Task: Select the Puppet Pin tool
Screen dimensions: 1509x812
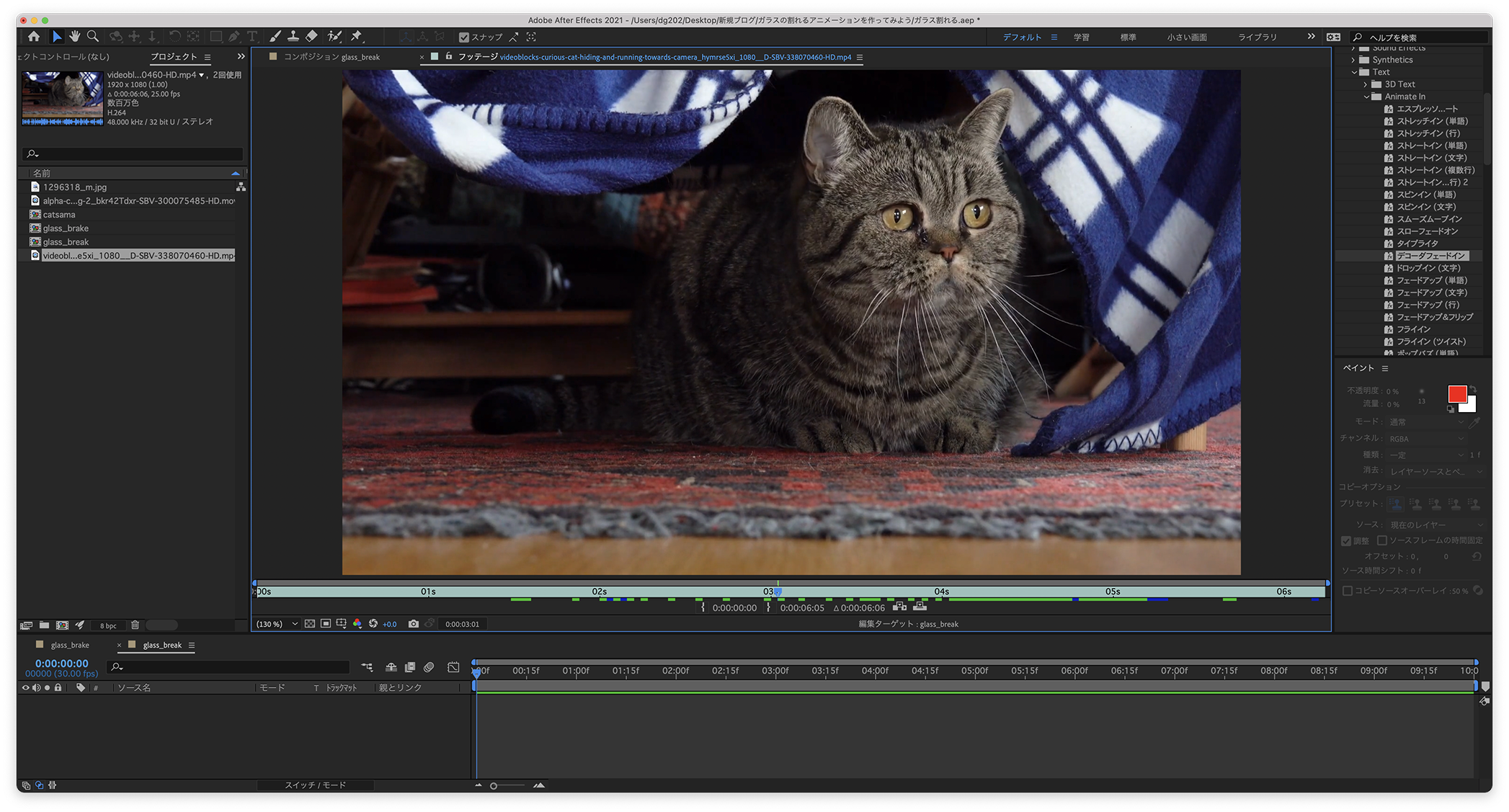Action: pyautogui.click(x=357, y=37)
